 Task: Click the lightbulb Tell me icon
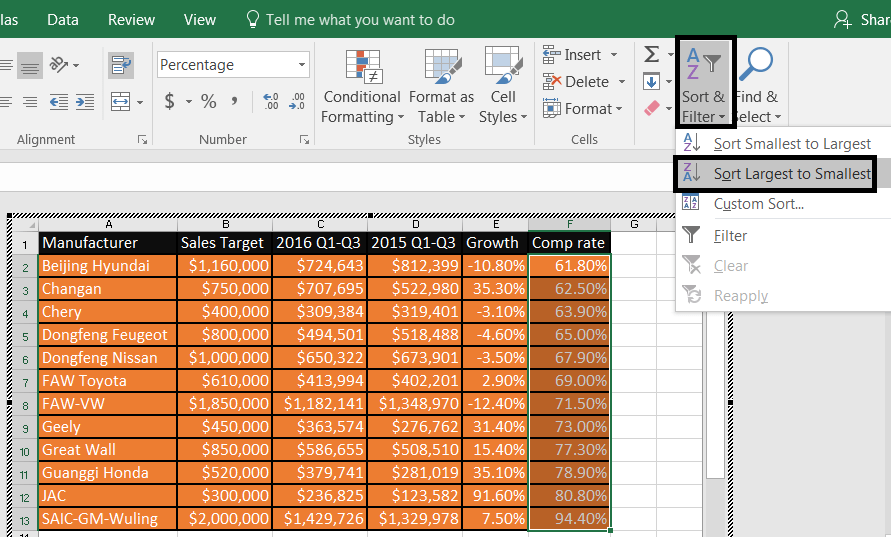pyautogui.click(x=252, y=19)
